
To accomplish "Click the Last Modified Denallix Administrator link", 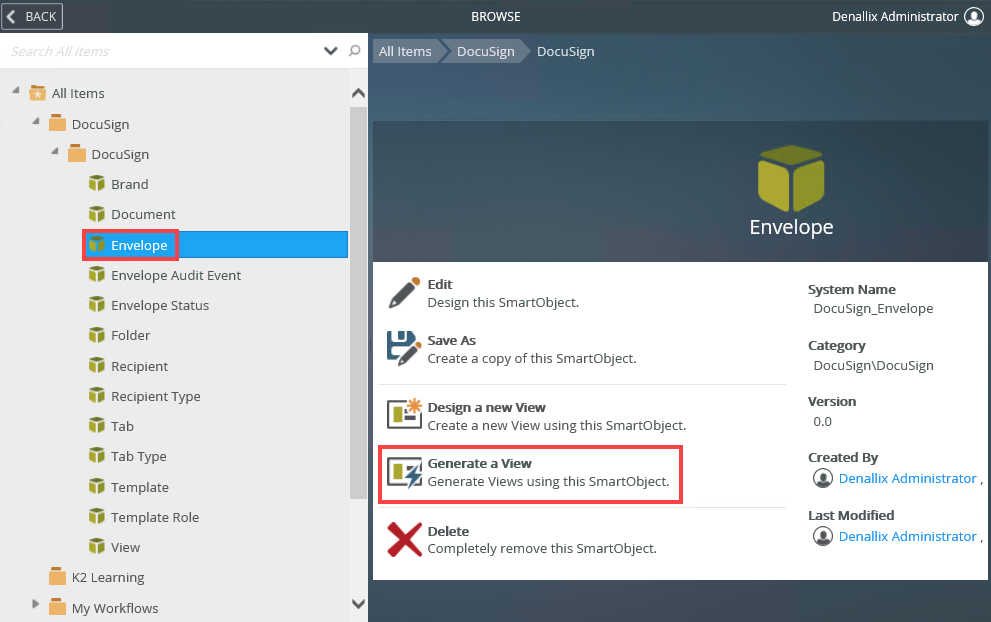I will 908,536.
